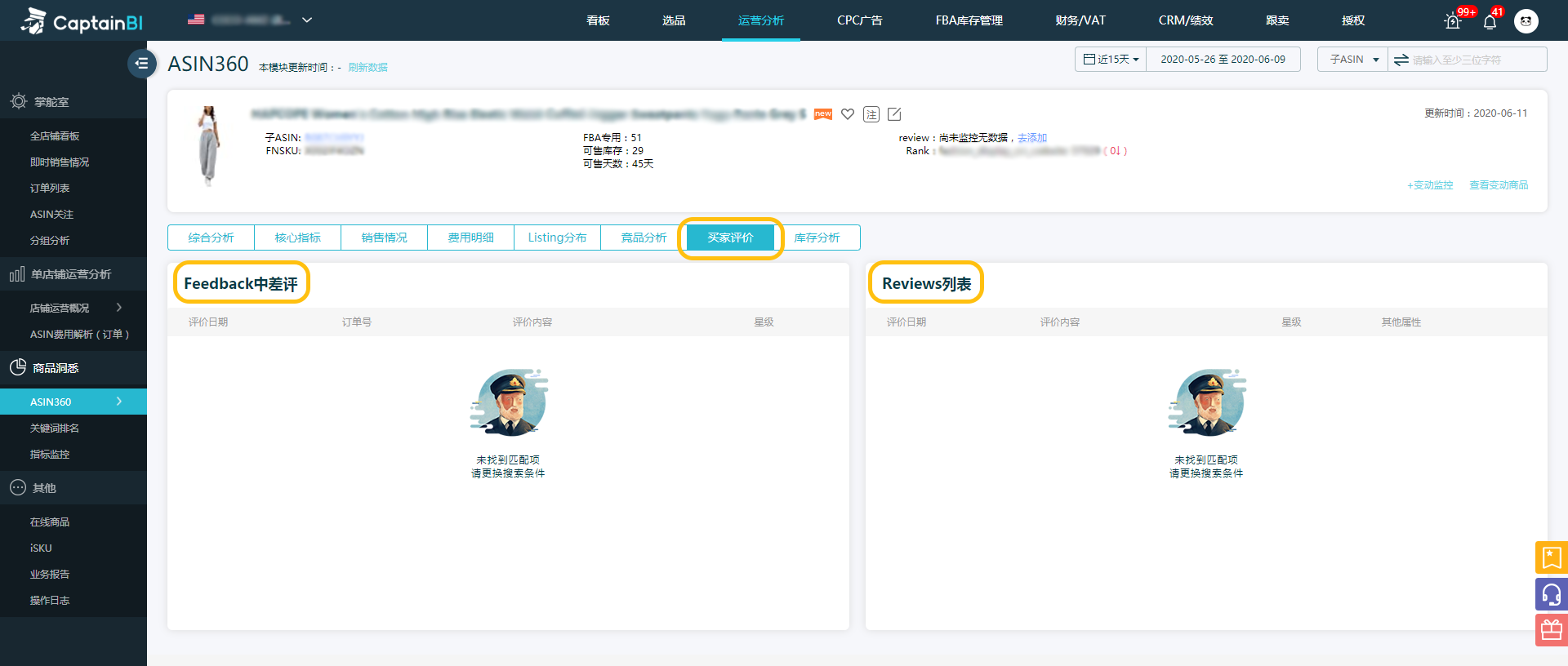The image size is (1568, 666).
Task: Open the 掌舵室 sidebar section
Action: [73, 102]
